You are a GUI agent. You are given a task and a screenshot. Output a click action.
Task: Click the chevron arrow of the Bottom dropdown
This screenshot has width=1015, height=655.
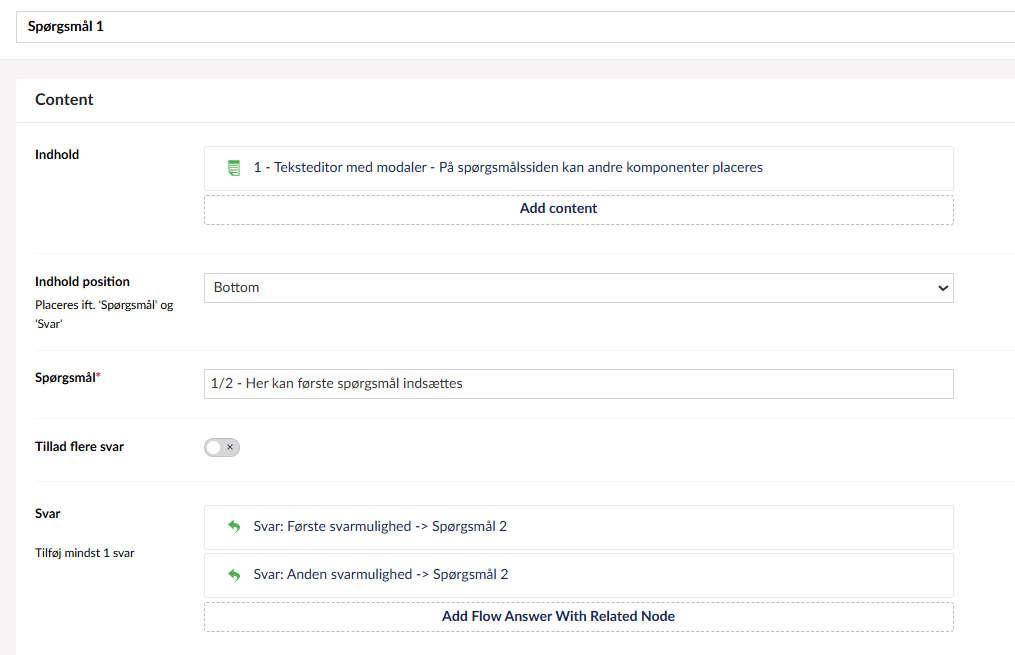click(941, 288)
